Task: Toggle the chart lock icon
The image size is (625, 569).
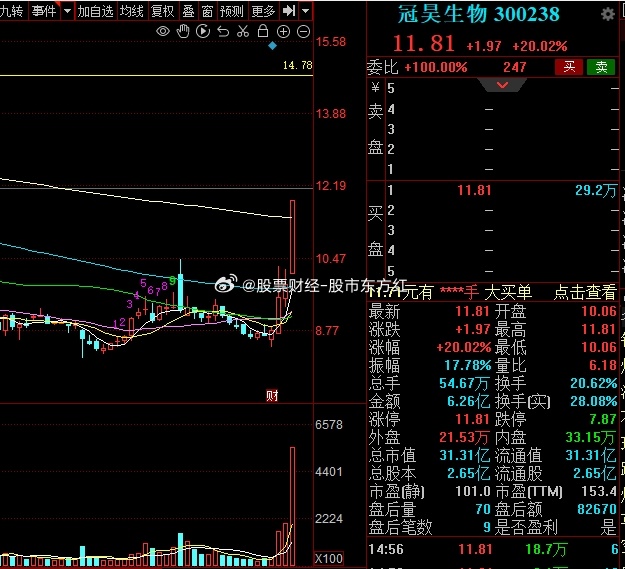Action: pyautogui.click(x=263, y=32)
